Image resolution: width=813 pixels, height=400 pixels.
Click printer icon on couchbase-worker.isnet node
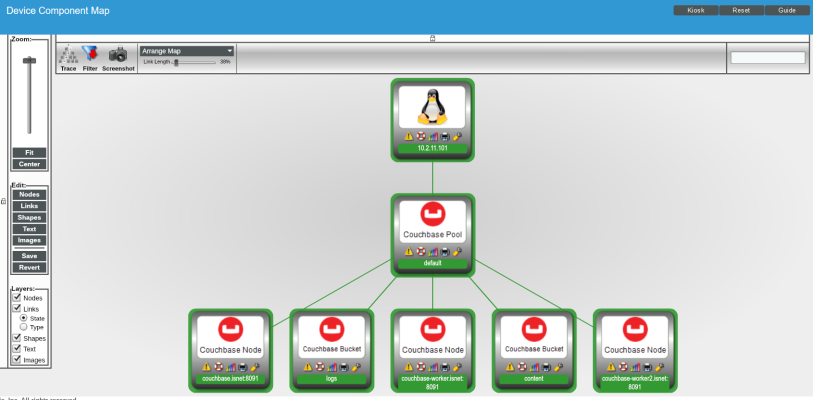click(x=445, y=367)
